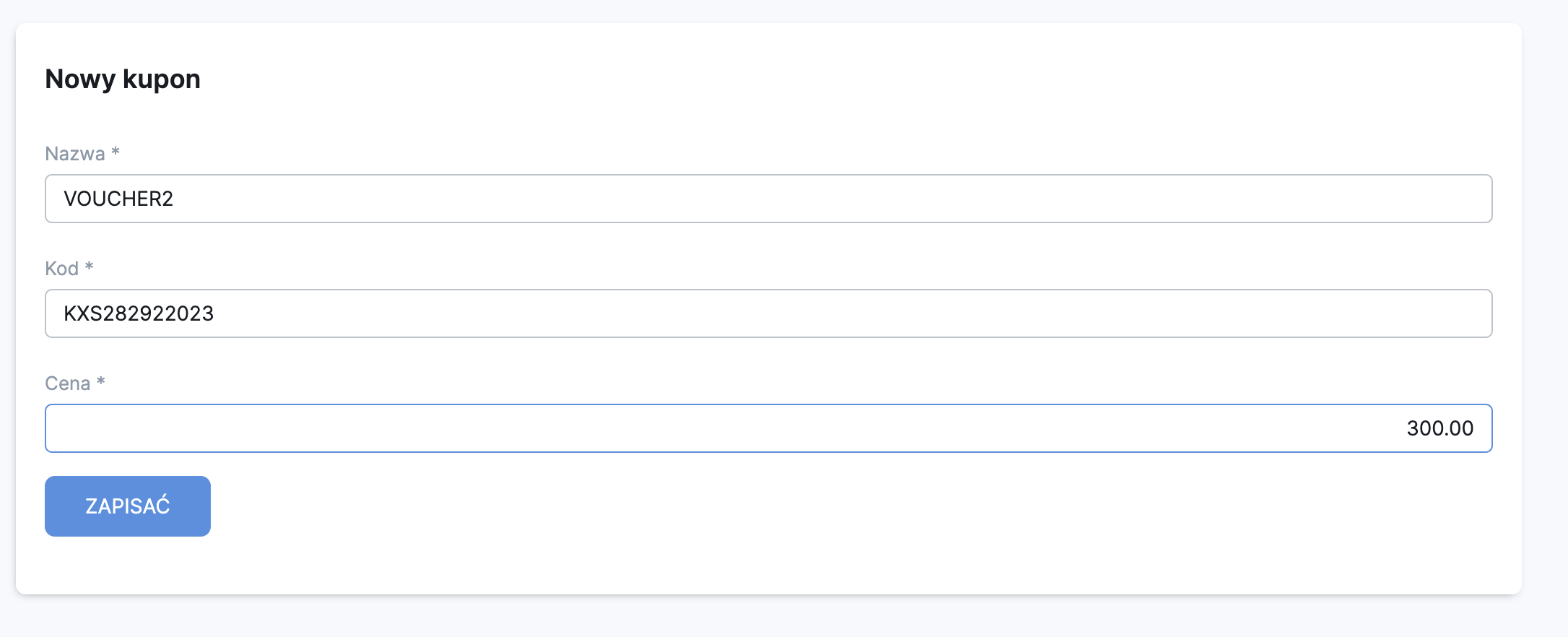Viewport: 1568px width, 637px height.
Task: Click the required asterisk beside Nazwa
Action: pos(116,152)
